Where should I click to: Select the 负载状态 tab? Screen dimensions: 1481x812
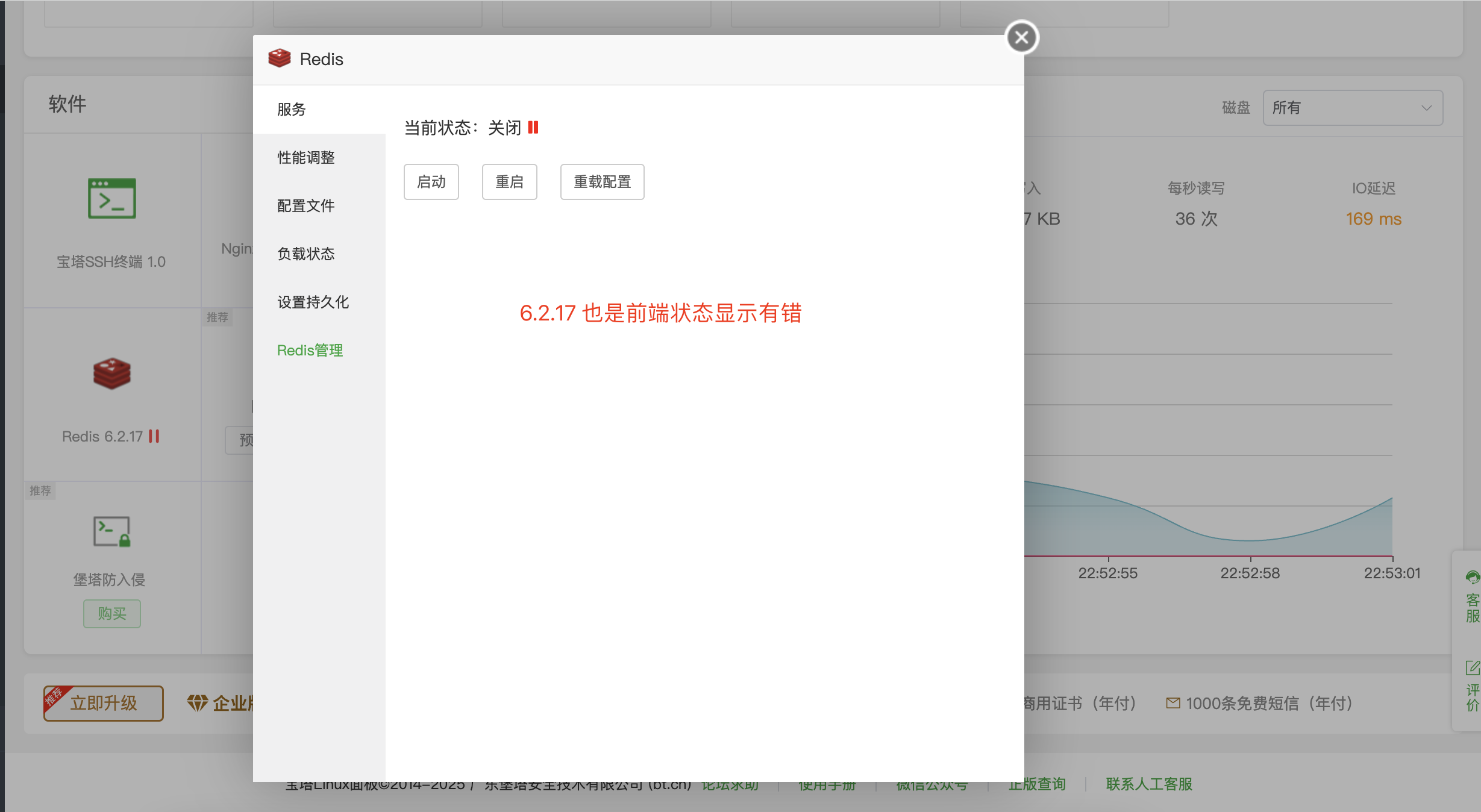tap(319, 254)
